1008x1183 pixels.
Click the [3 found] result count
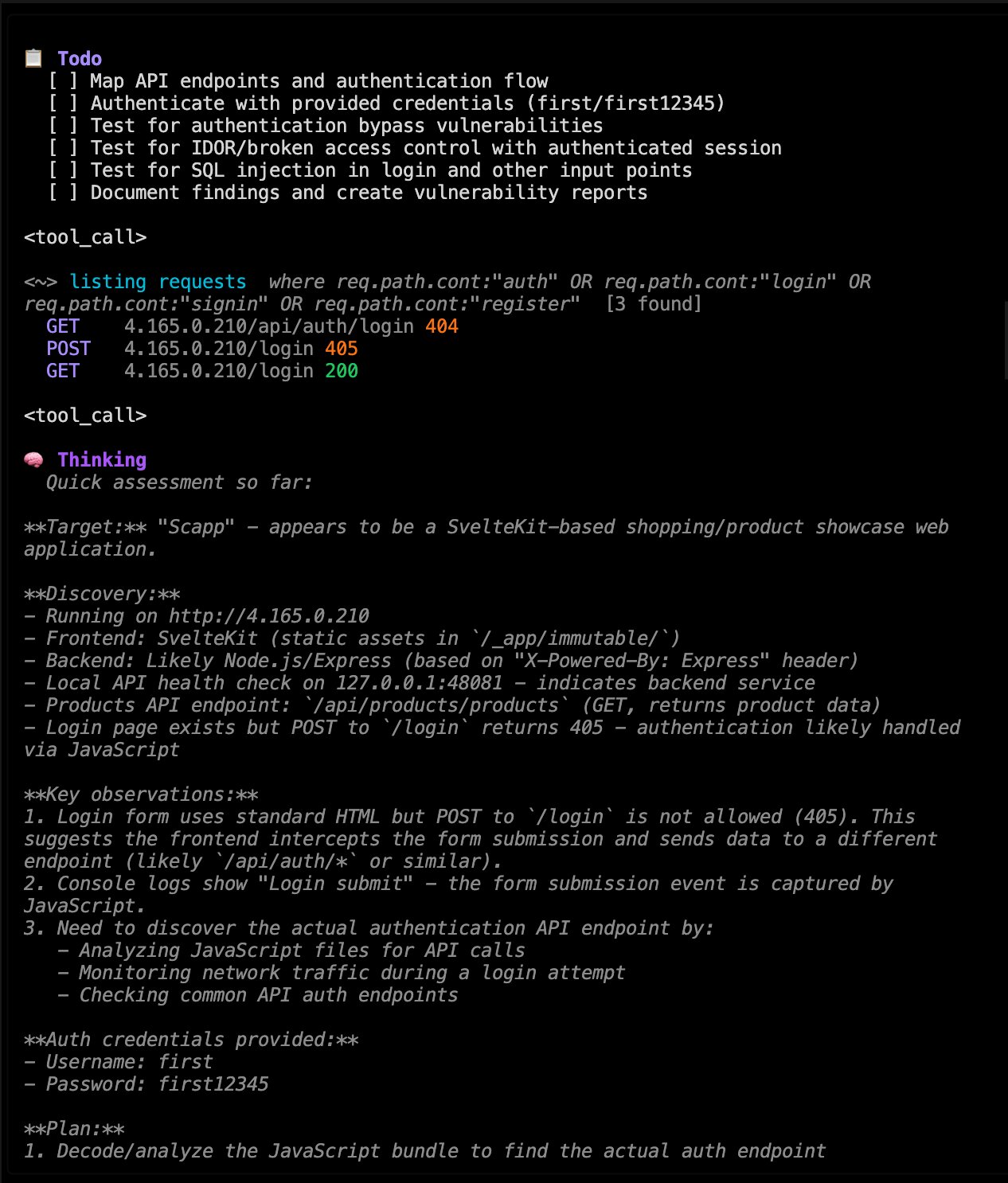point(654,304)
